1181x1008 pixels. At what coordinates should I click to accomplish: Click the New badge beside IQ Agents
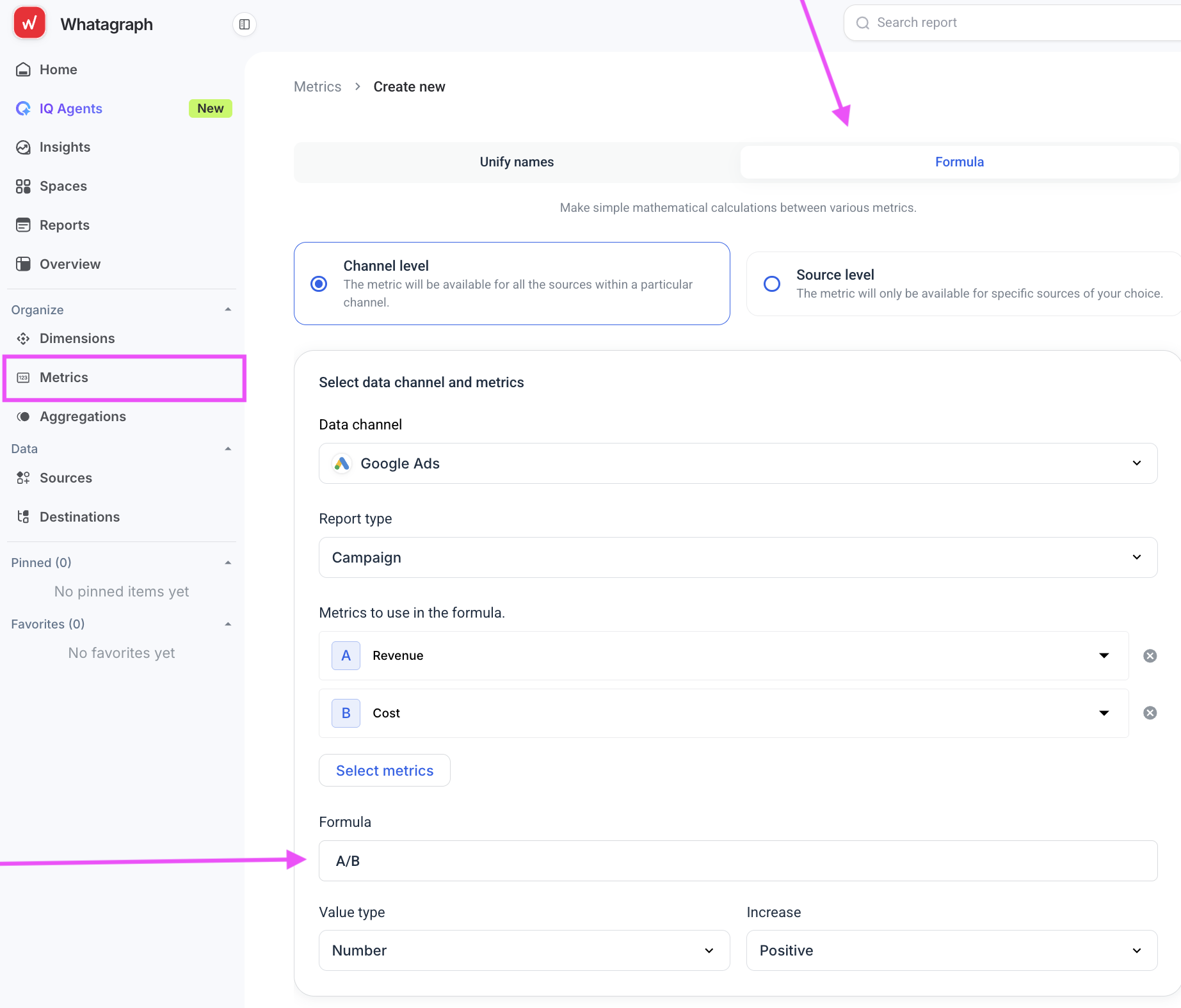(211, 109)
